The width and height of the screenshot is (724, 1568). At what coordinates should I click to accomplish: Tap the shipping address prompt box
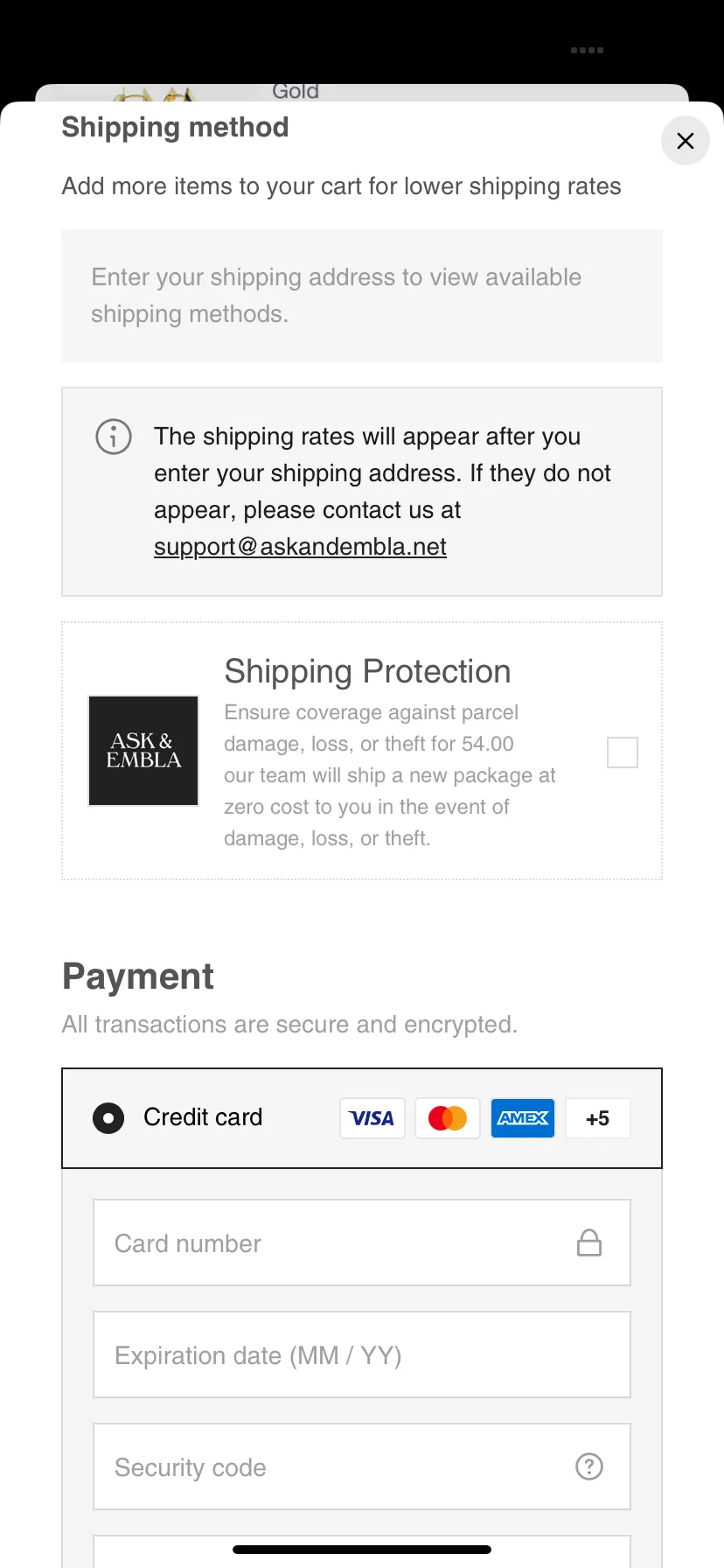[362, 296]
